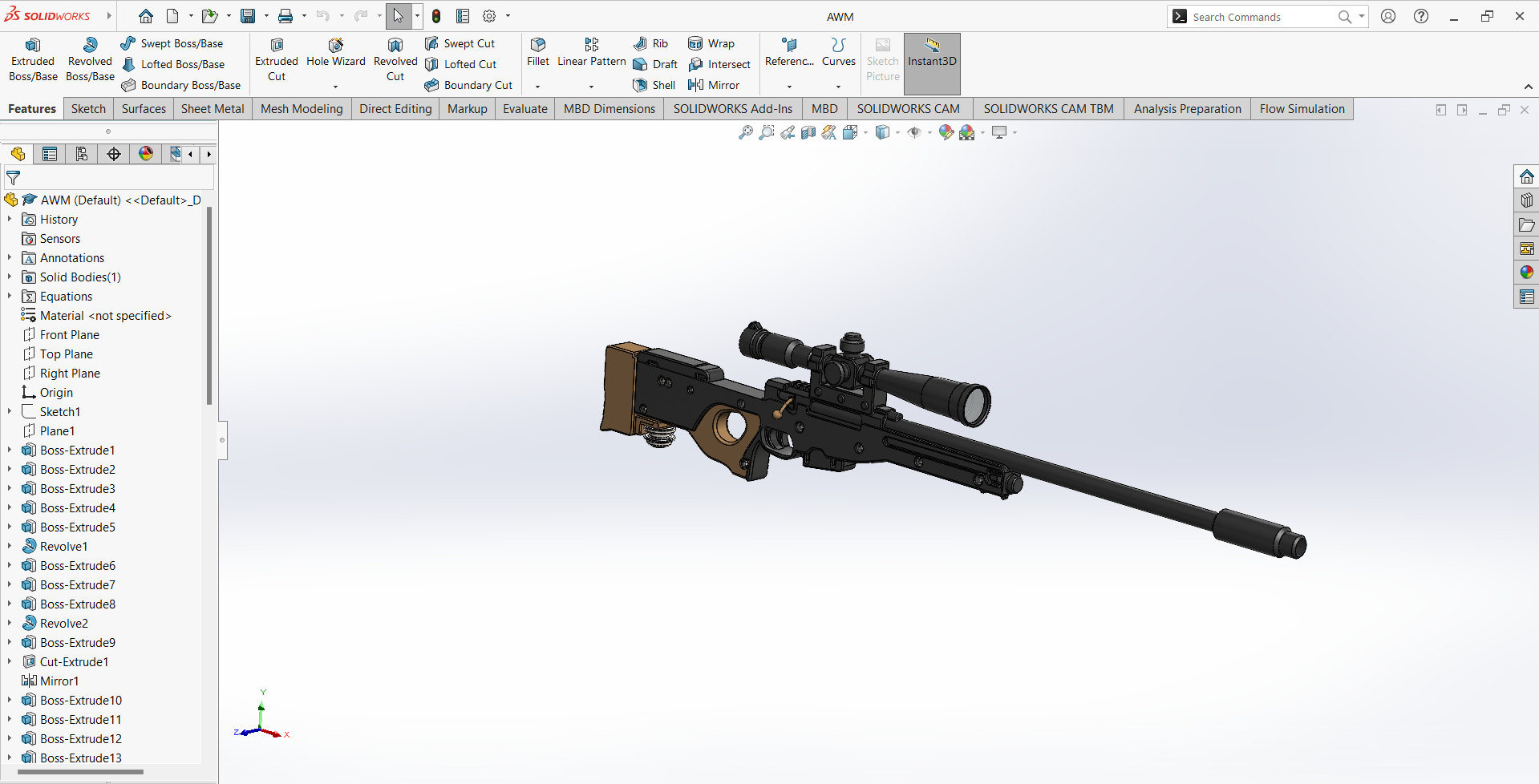The image size is (1539, 784).
Task: Open the Appearances task pane icon
Action: pos(1526,273)
